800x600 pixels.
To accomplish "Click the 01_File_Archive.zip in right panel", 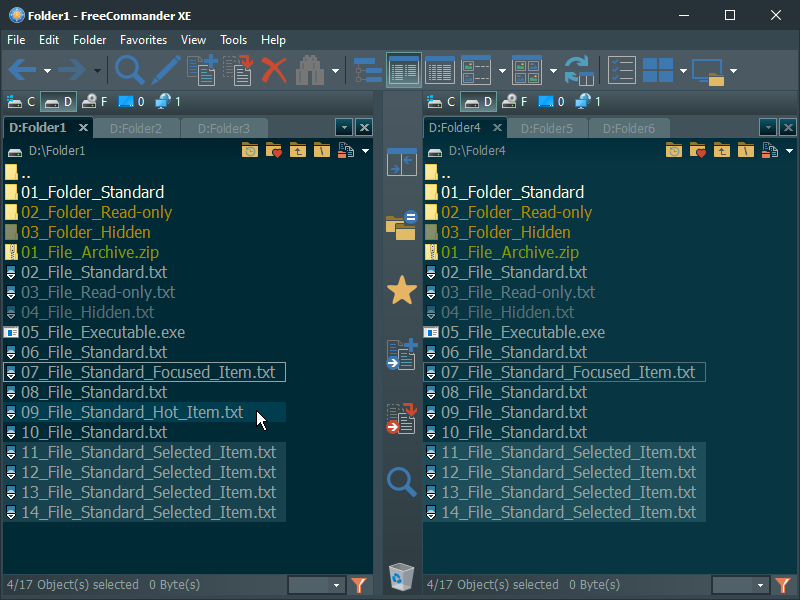I will 509,252.
